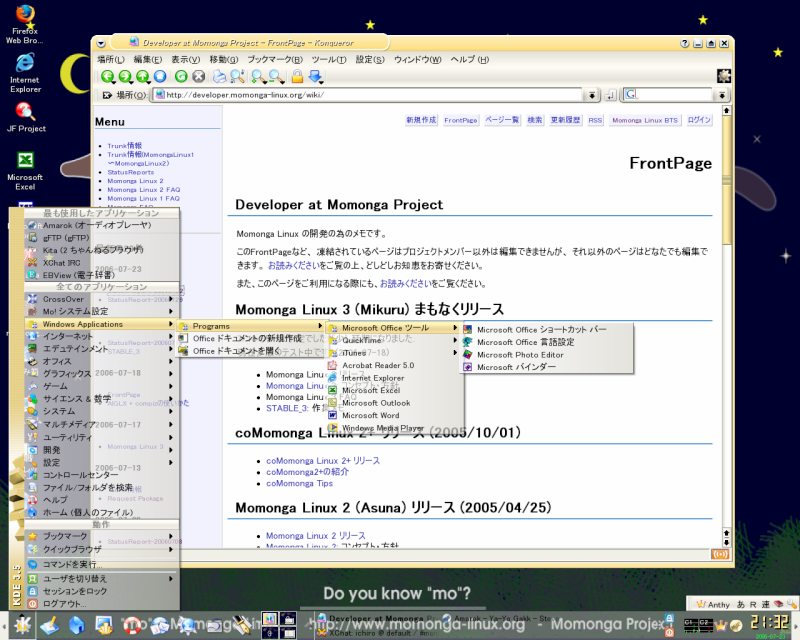Open the JF Project desktop icon
800x640 pixels.
26,117
